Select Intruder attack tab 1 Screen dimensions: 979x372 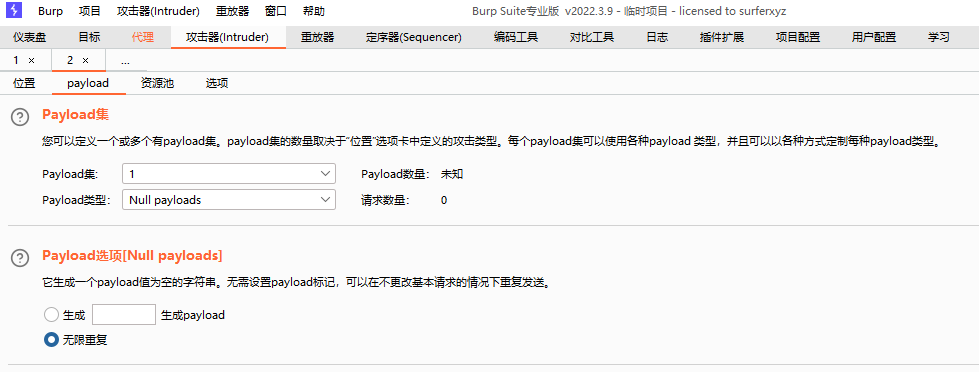pyautogui.click(x=16, y=61)
